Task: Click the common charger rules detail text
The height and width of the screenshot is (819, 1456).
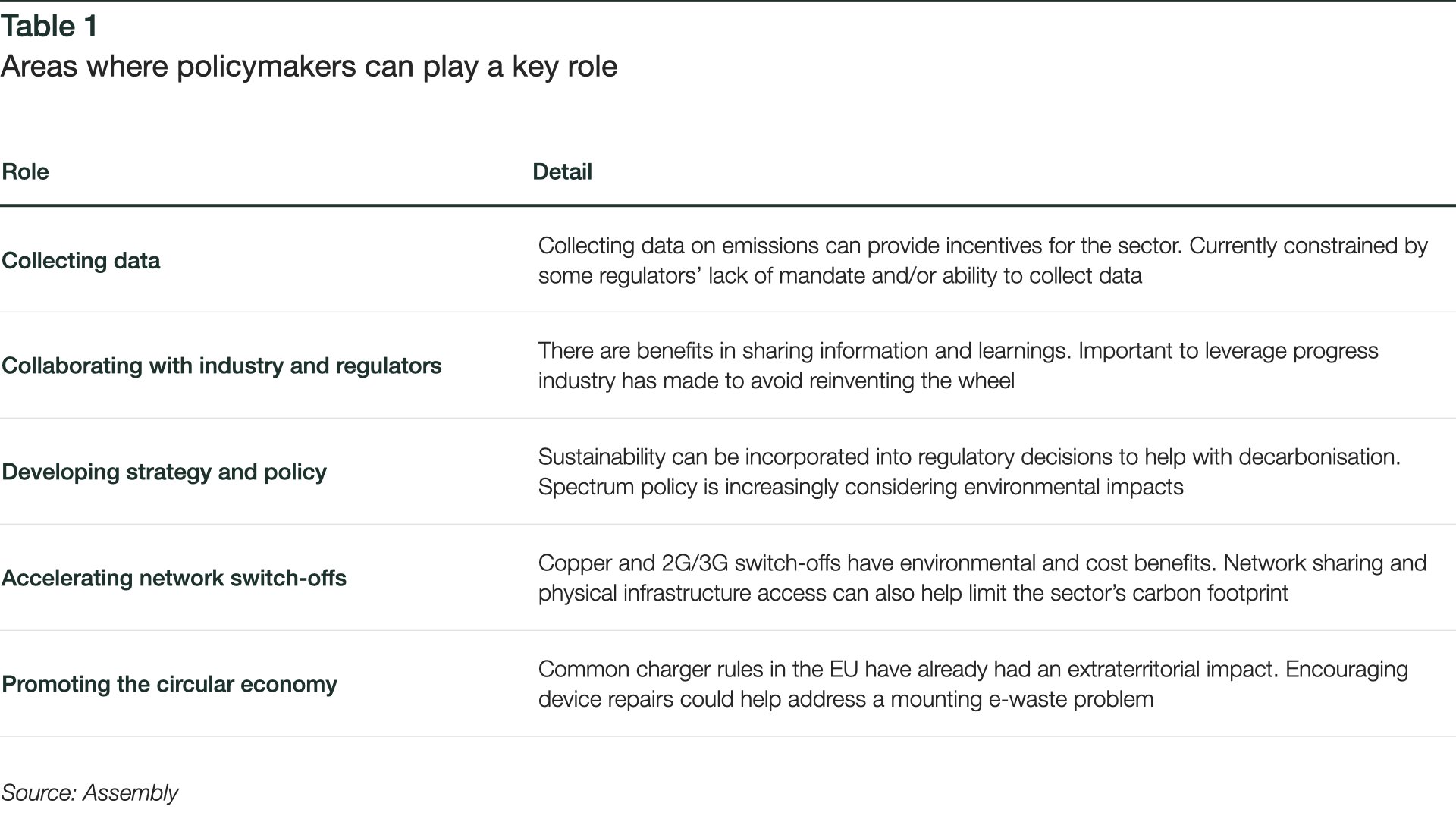Action: pyautogui.click(x=973, y=684)
